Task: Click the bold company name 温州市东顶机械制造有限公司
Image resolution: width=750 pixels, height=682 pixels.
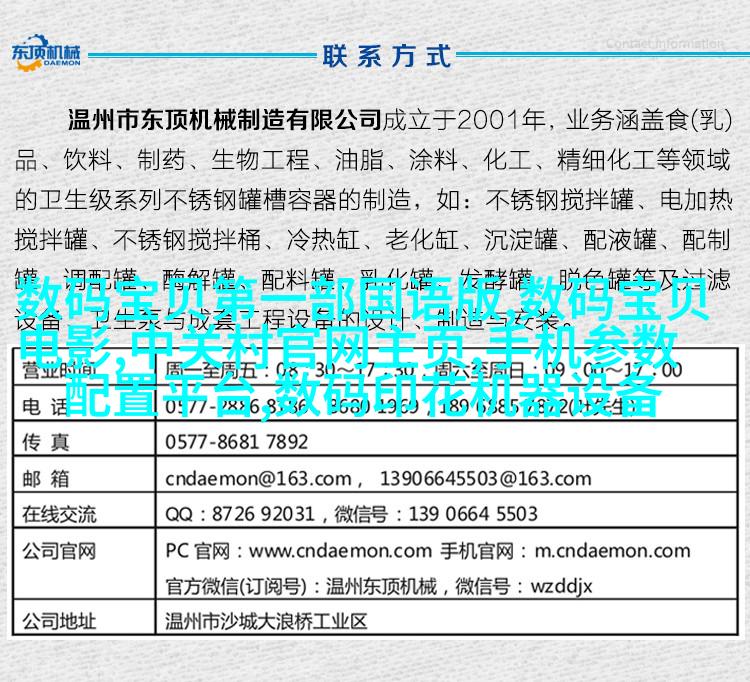Action: [x=225, y=120]
